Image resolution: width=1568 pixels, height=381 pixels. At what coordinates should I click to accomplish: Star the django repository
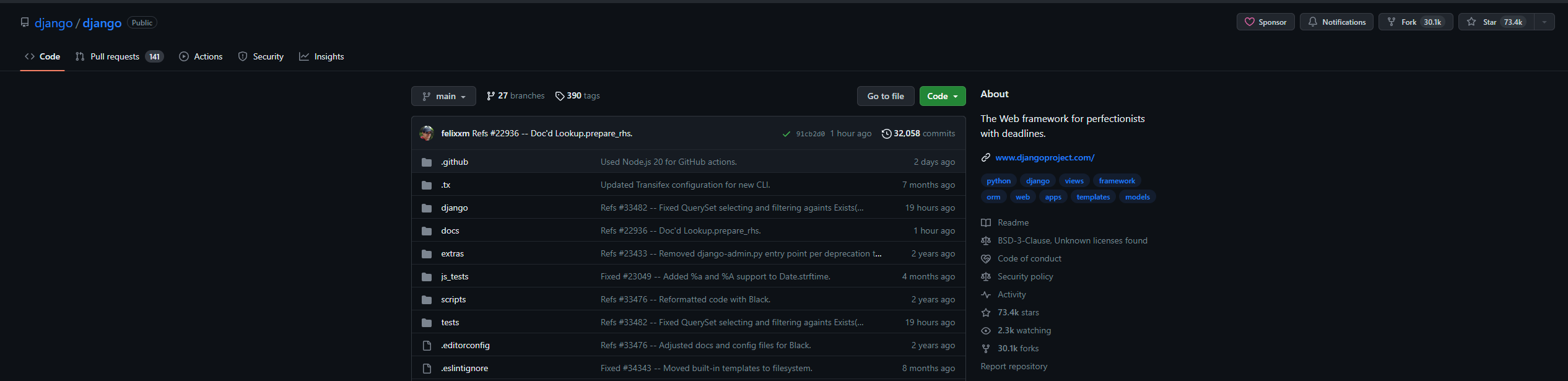[1497, 22]
